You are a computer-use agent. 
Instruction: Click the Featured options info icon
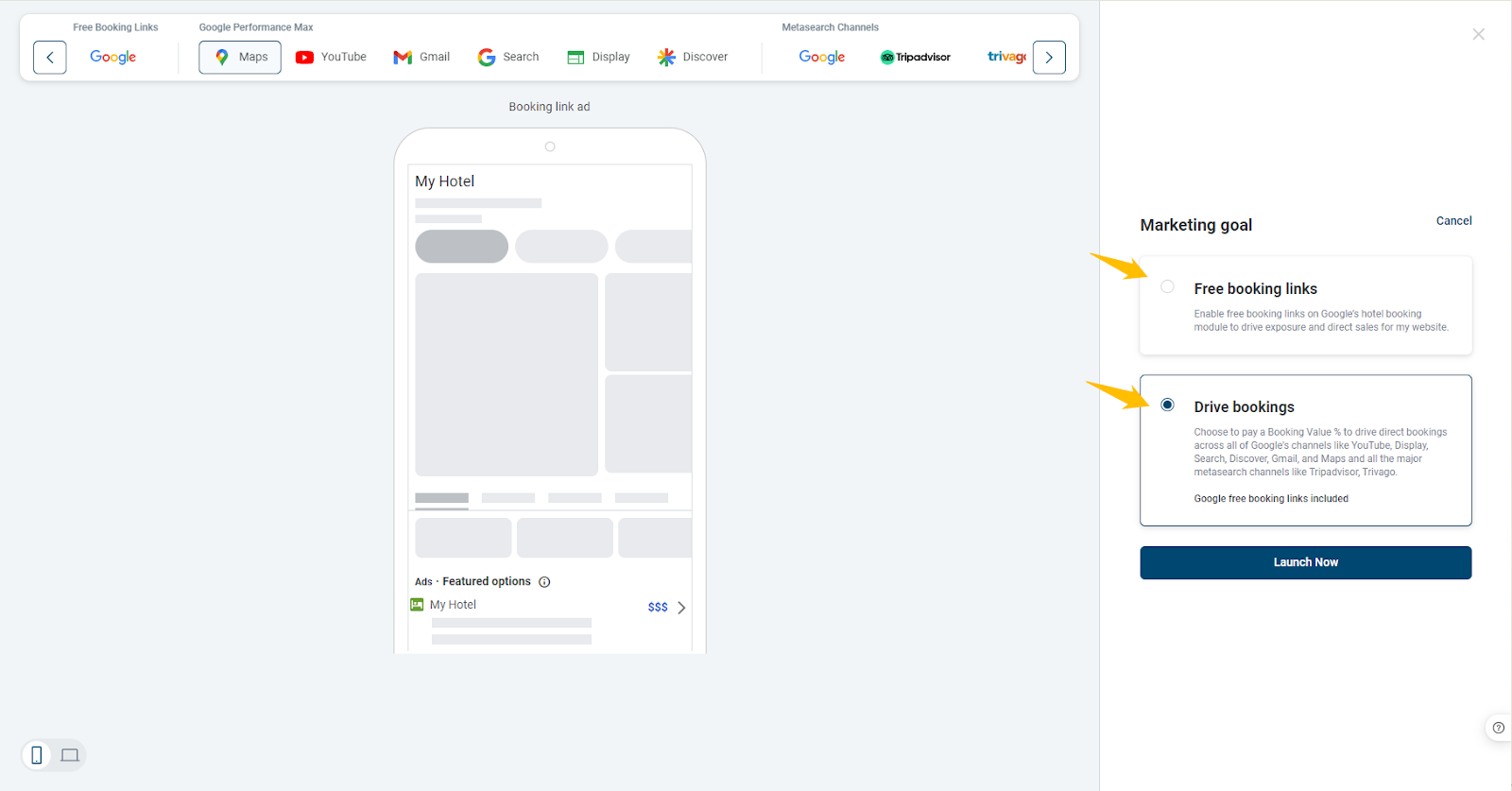[x=544, y=582]
